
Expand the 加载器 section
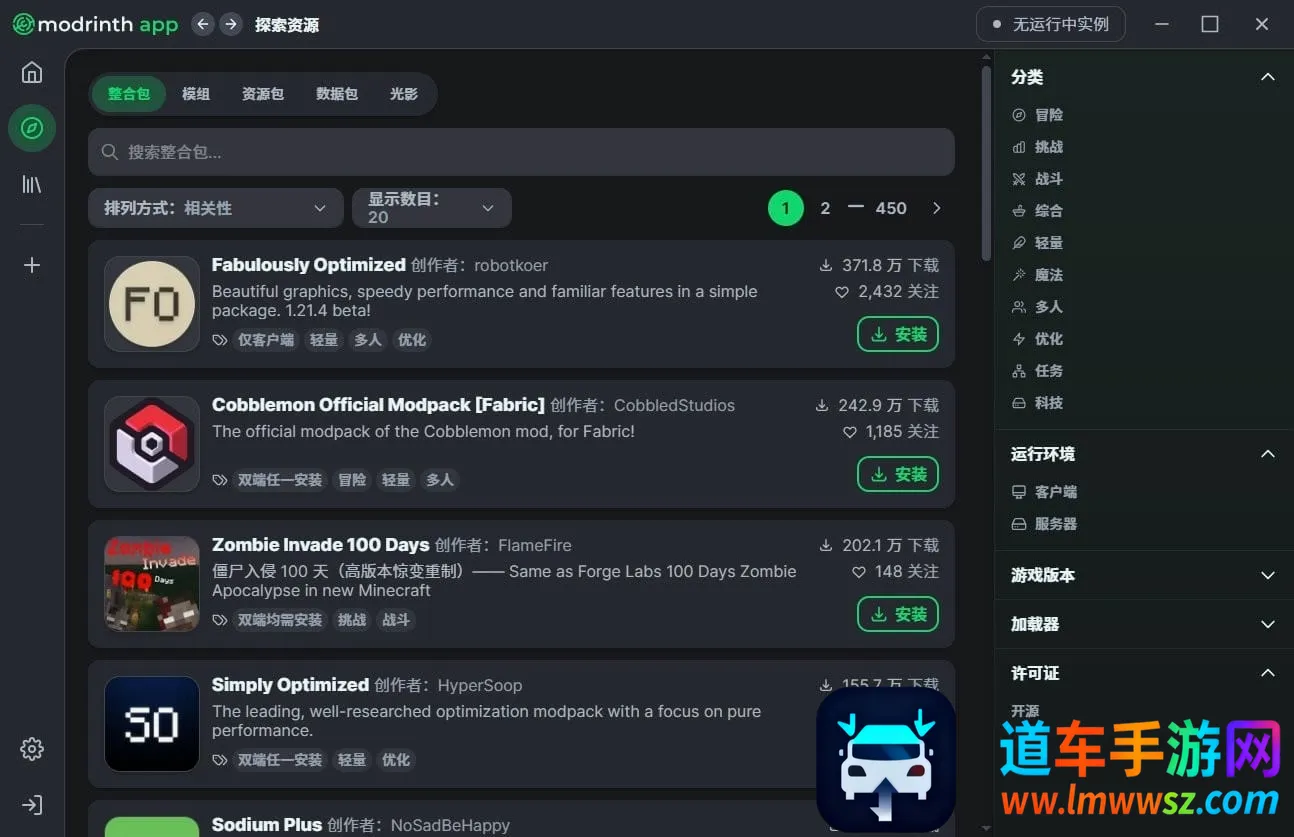[x=1268, y=624]
